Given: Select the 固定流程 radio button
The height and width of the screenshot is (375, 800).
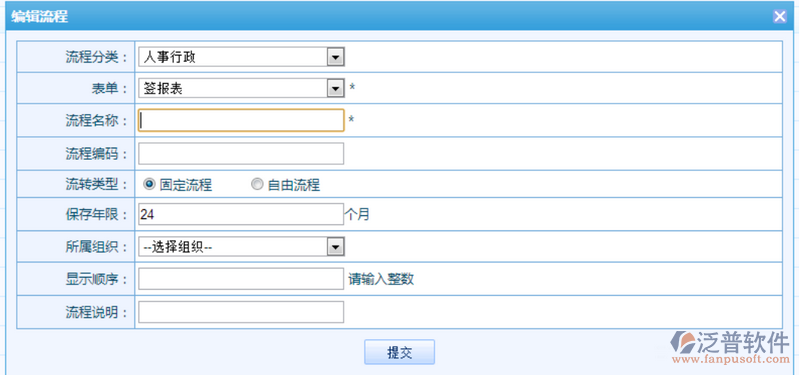Looking at the screenshot, I should 149,184.
